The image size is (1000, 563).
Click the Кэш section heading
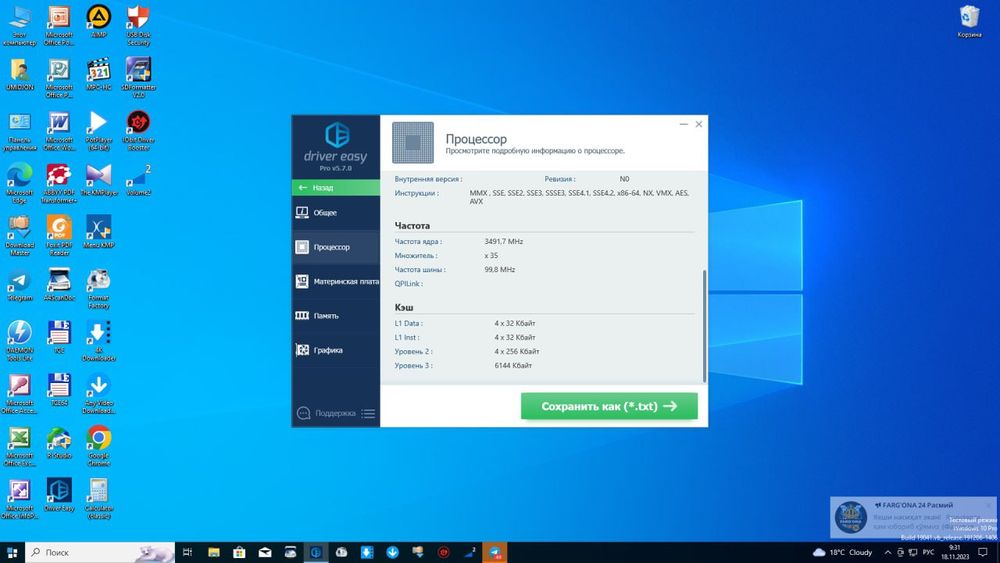[x=404, y=307]
